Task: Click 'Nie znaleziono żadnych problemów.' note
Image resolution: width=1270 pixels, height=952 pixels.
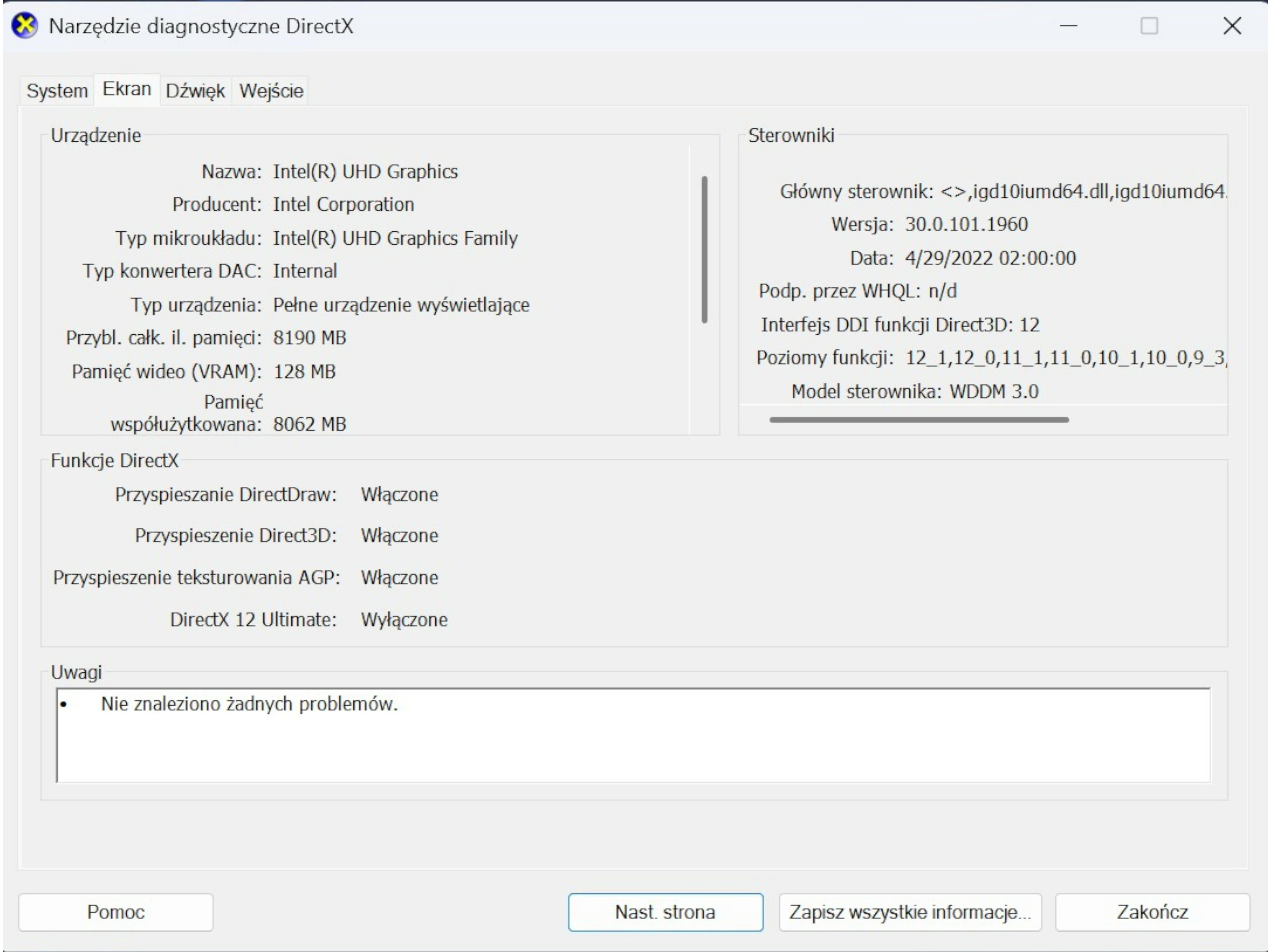Action: pos(249,704)
